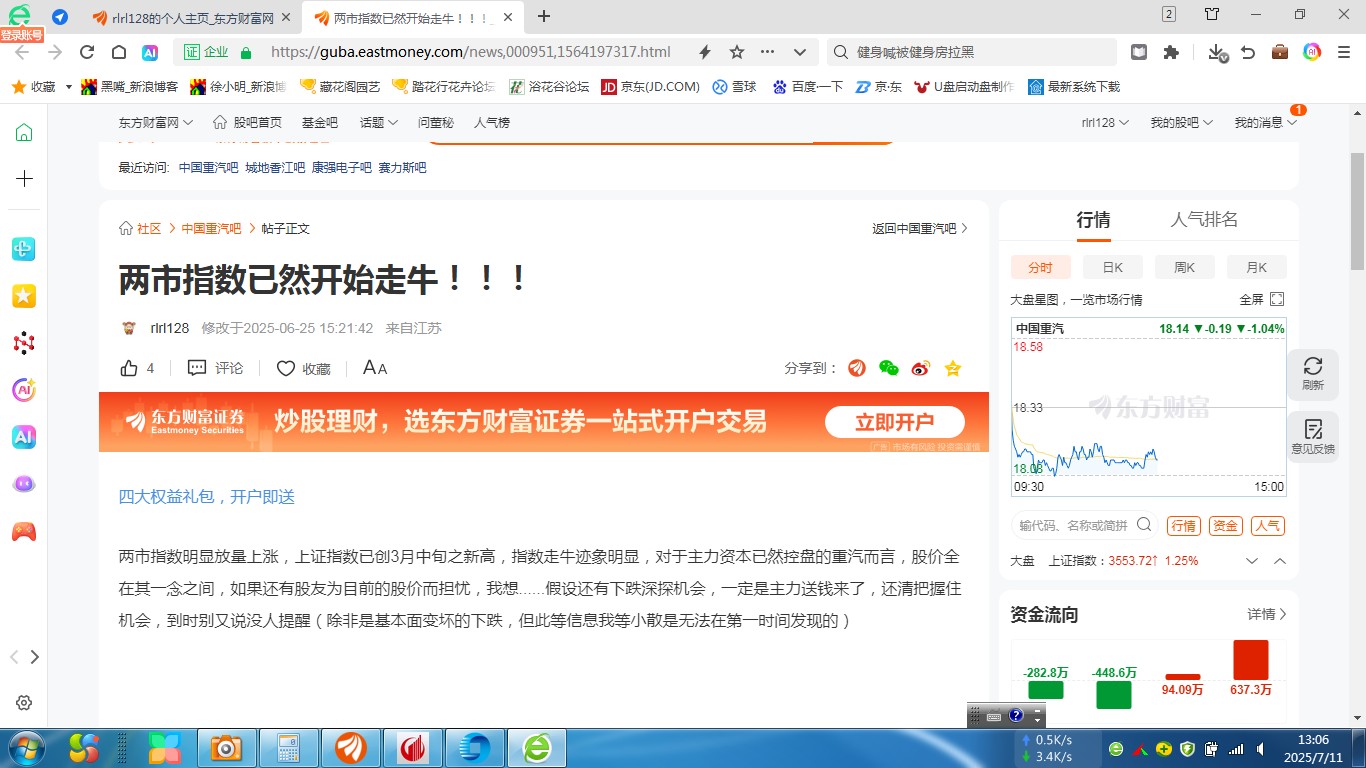The height and width of the screenshot is (768, 1366).
Task: Switch chart to 周K
Action: point(1185,267)
